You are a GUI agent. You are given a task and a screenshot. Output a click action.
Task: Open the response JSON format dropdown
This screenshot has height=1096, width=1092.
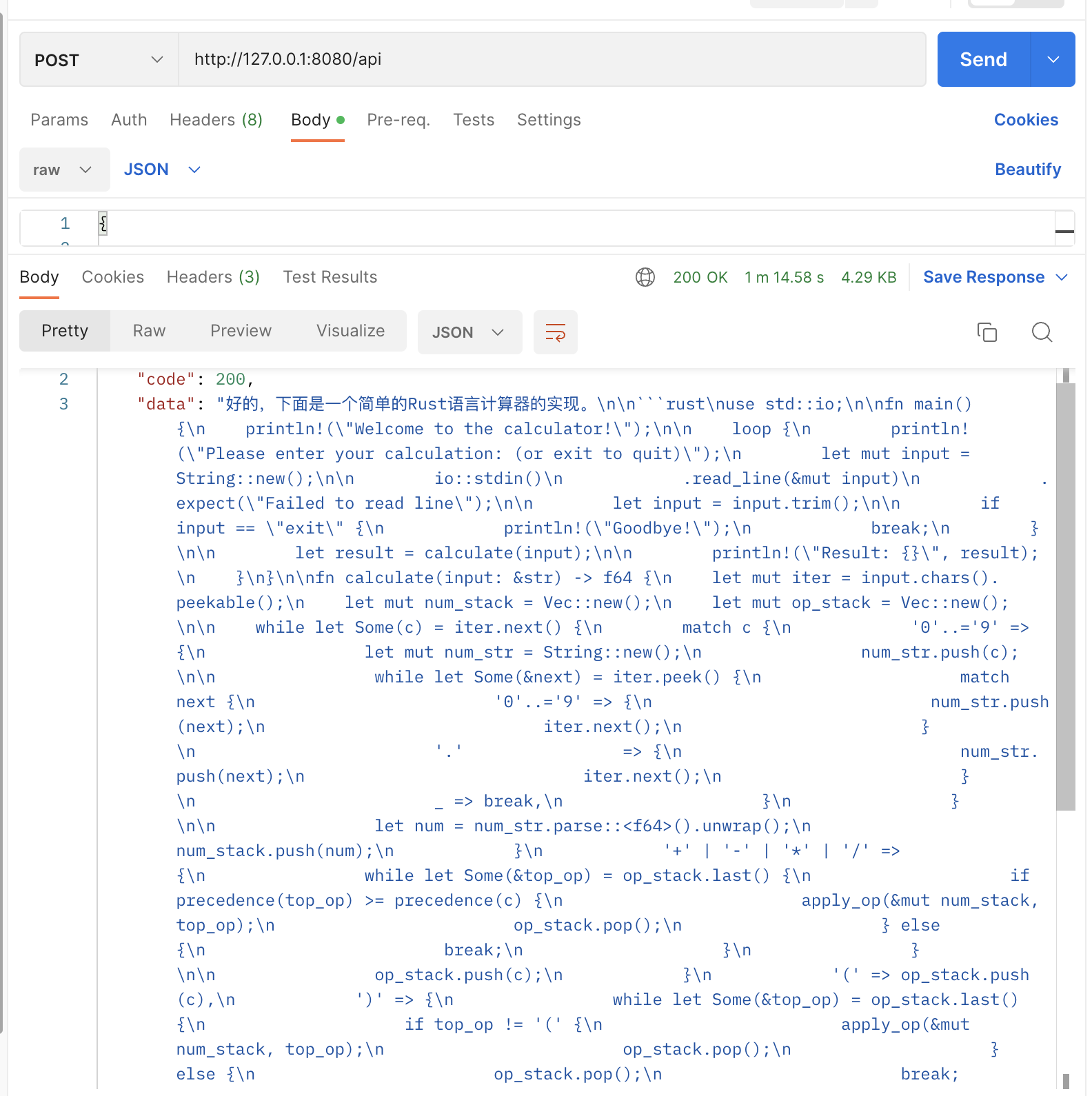469,332
